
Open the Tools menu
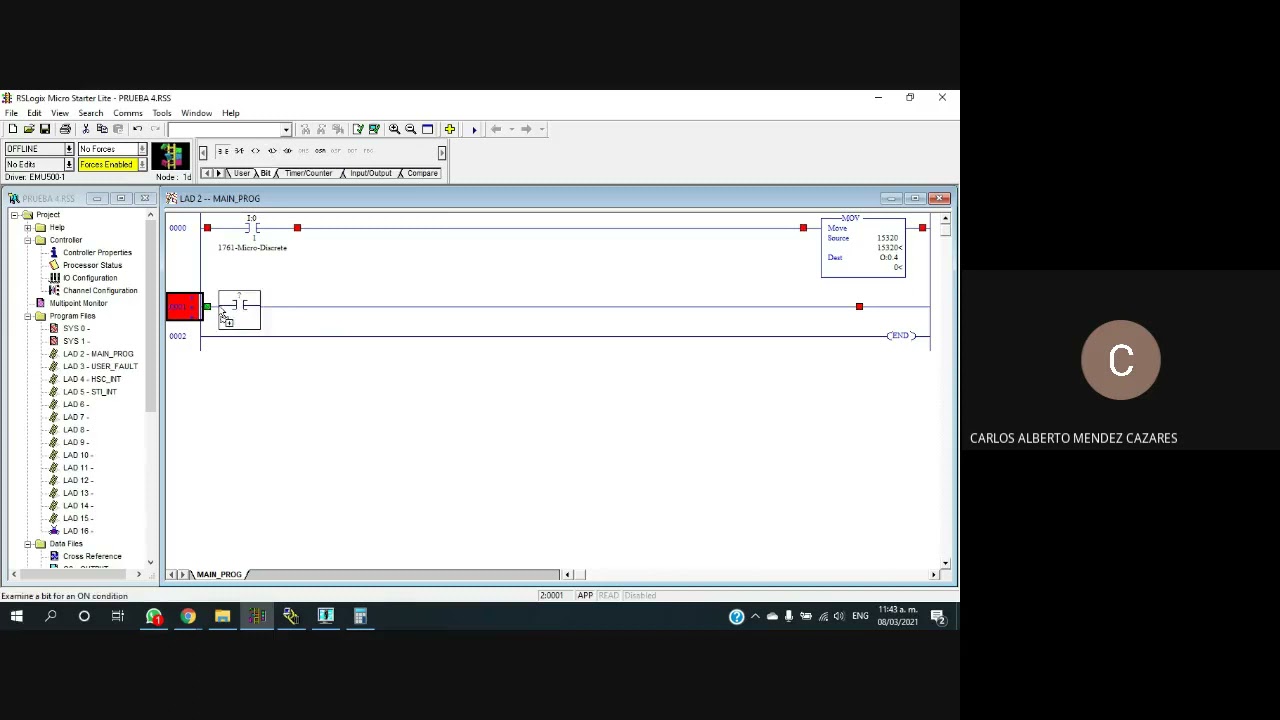point(162,113)
